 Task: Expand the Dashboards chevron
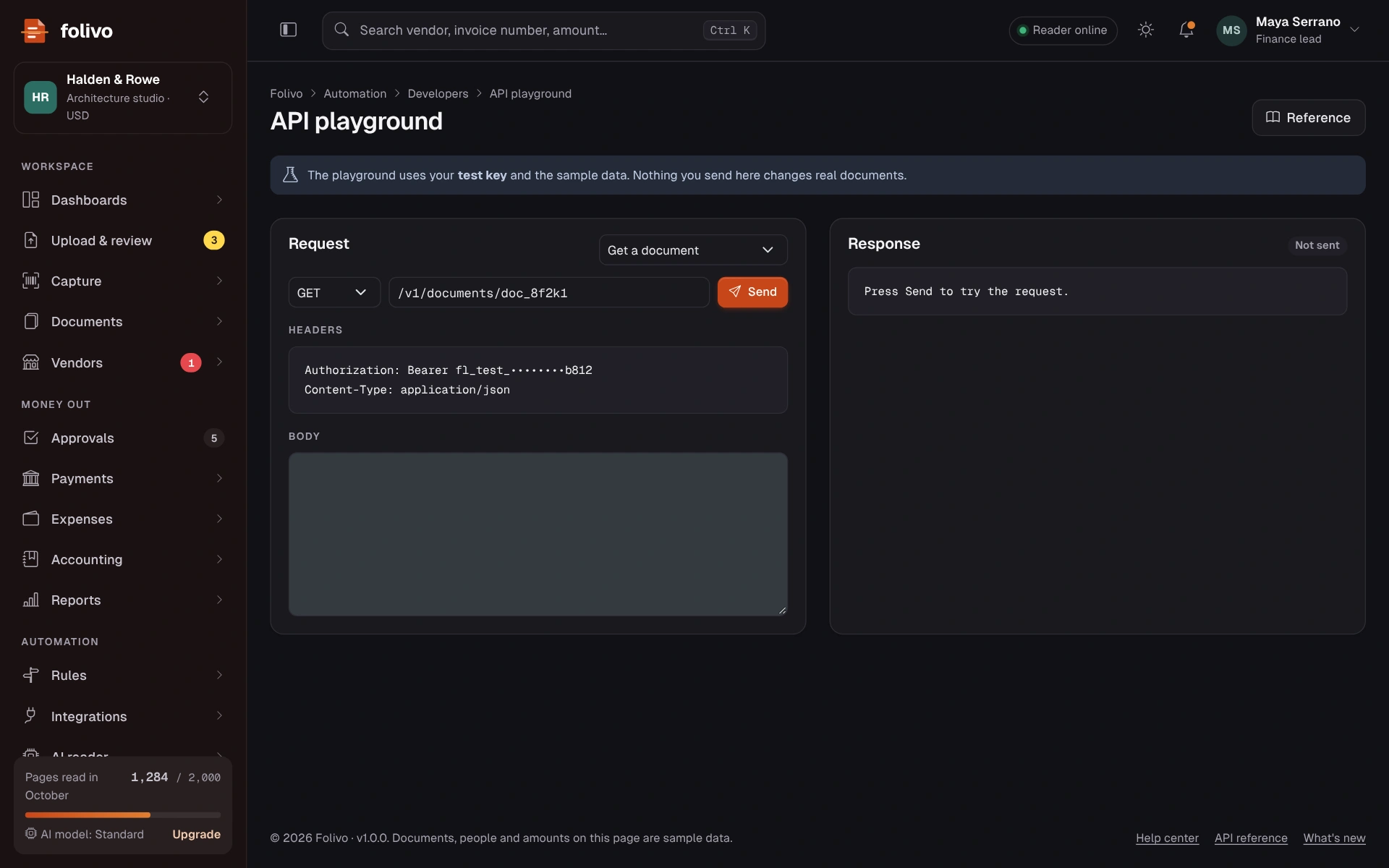[219, 200]
